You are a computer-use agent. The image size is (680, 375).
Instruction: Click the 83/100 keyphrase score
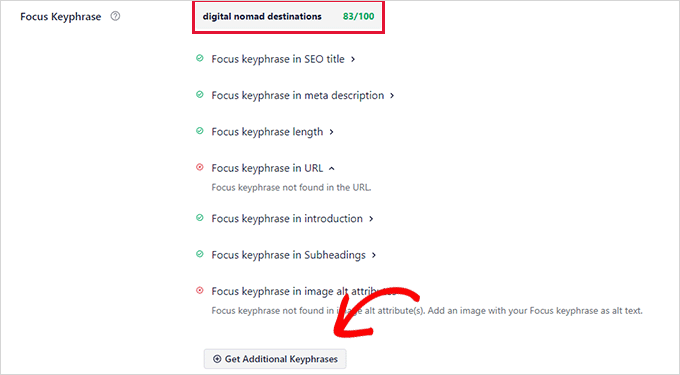[x=358, y=16]
